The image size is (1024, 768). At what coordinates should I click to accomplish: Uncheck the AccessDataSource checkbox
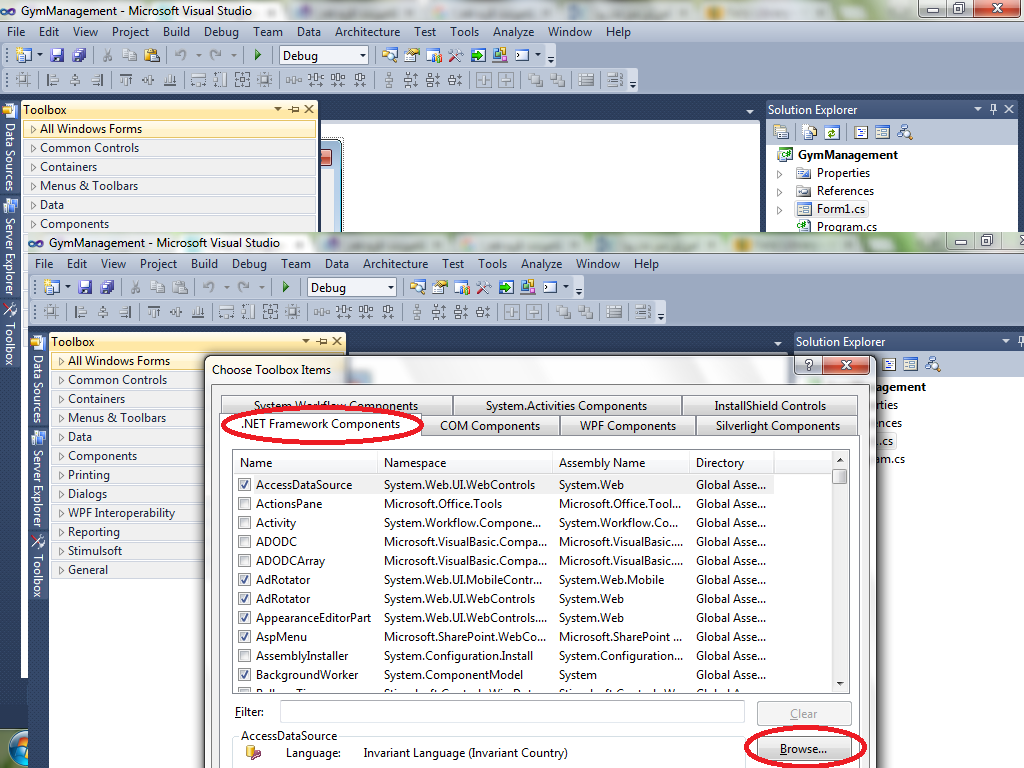pos(244,485)
